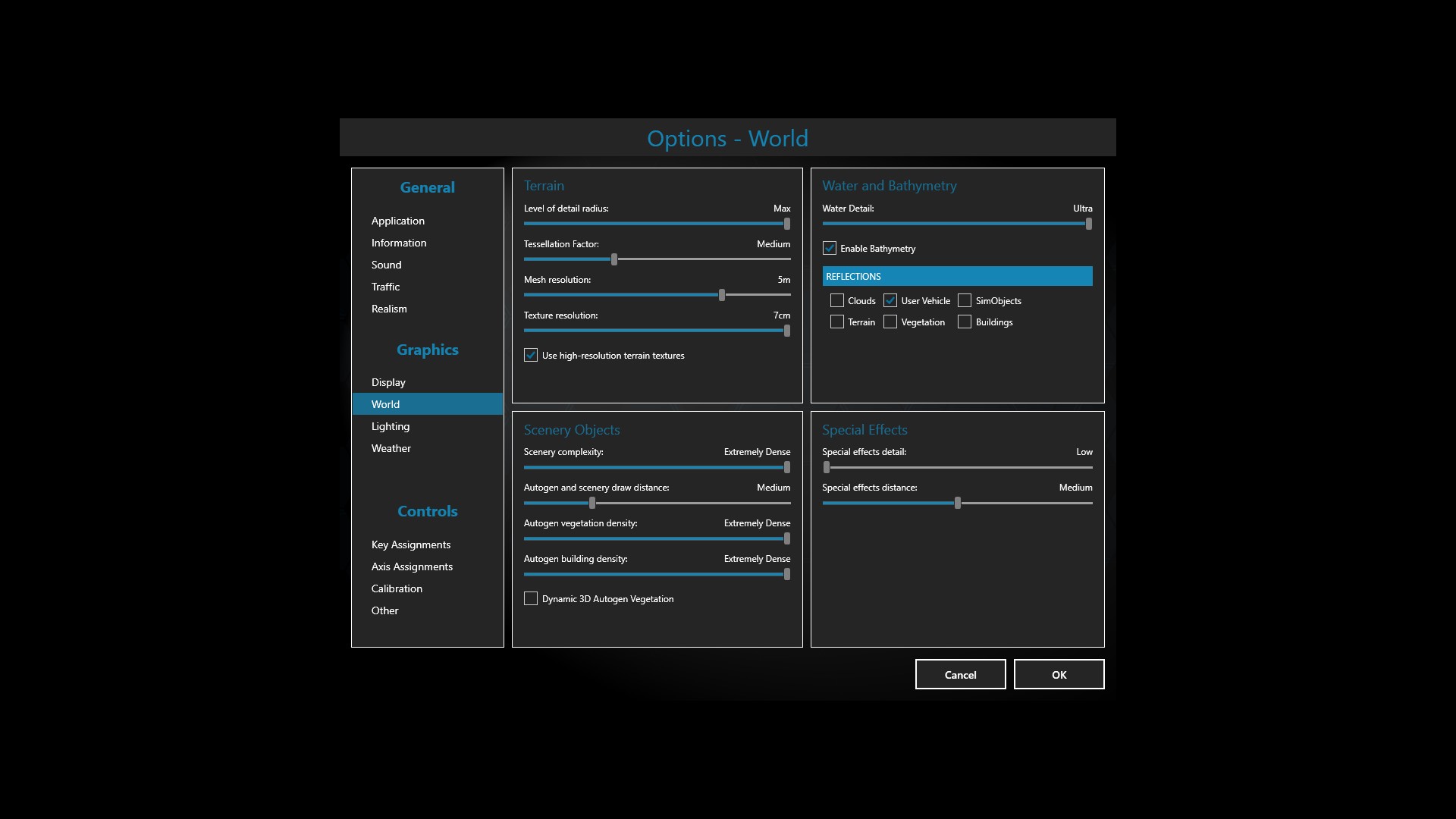Enable Vegetation reflections checkbox

[x=890, y=322]
